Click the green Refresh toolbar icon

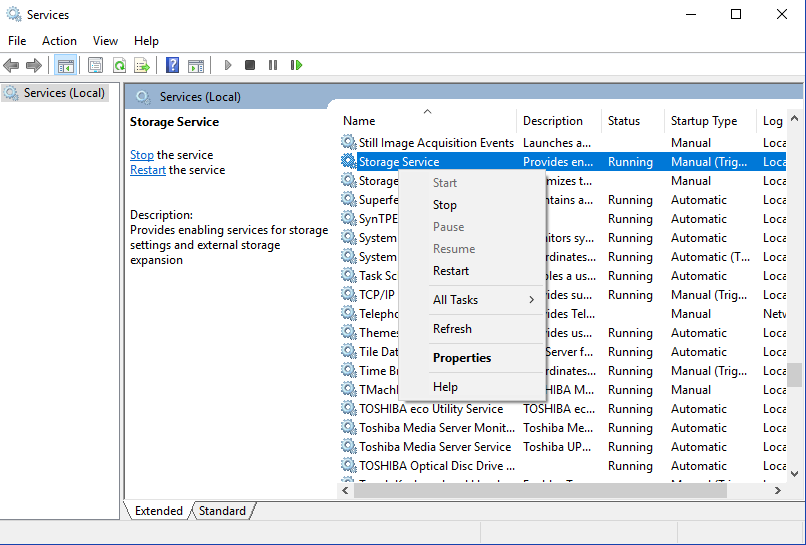[119, 65]
